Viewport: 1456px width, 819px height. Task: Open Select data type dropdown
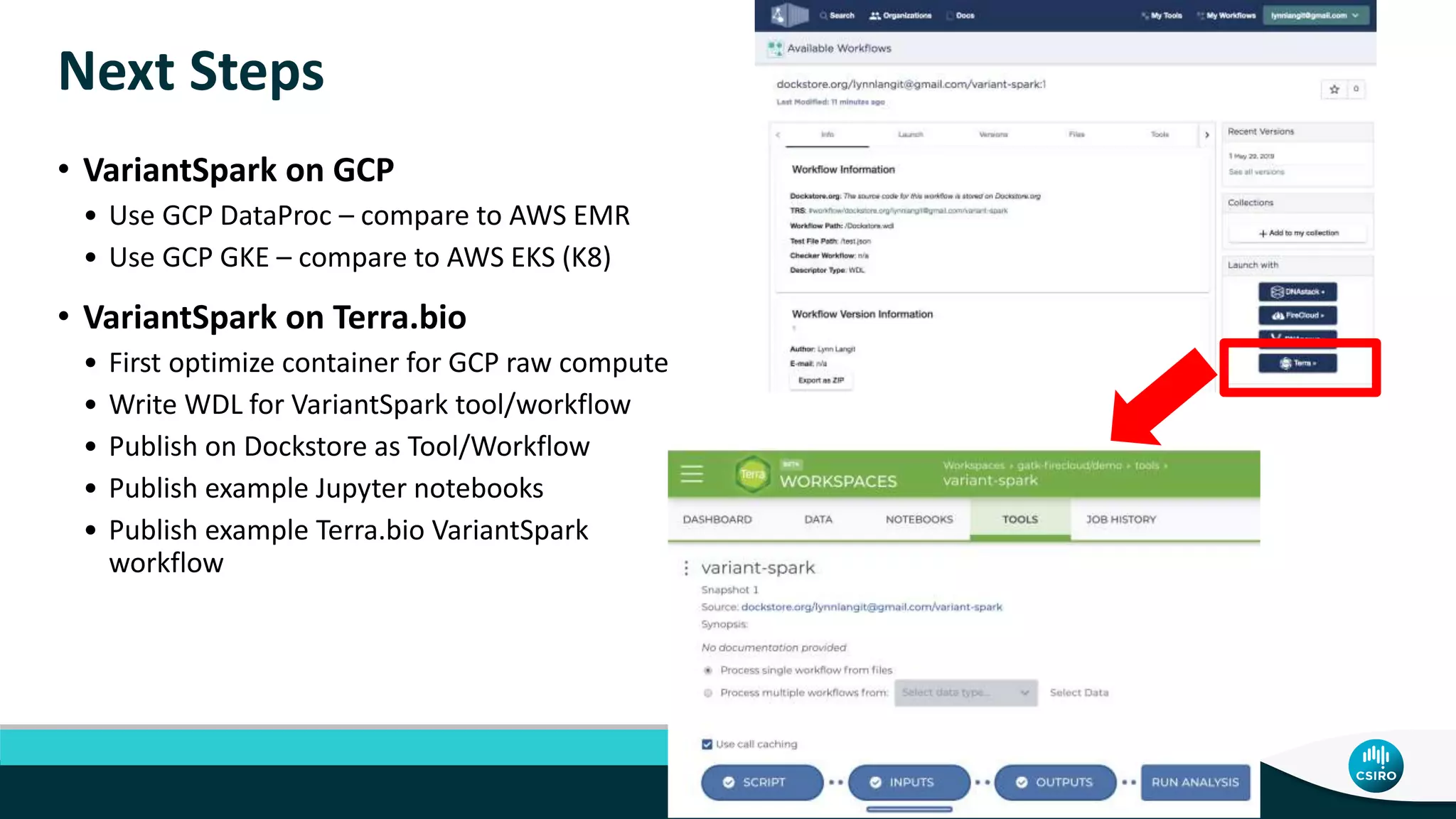click(965, 692)
